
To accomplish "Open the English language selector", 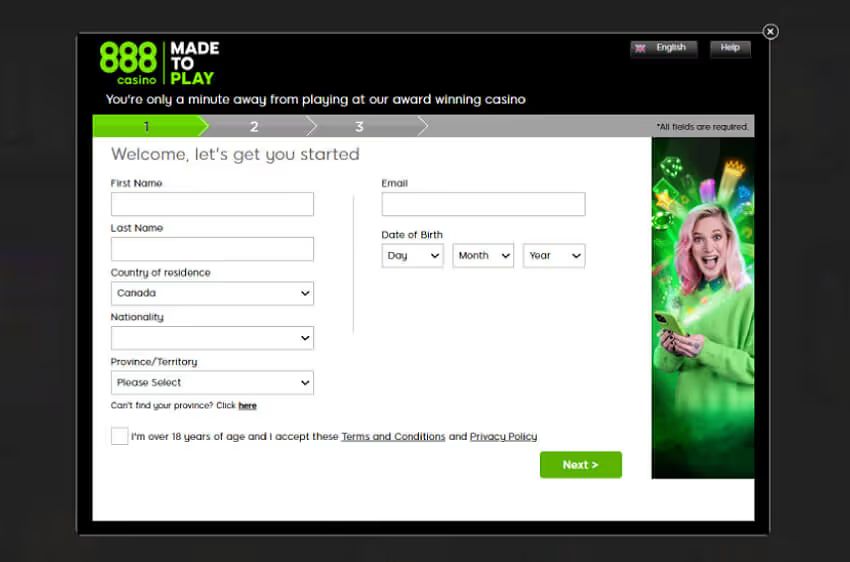I will [x=664, y=48].
